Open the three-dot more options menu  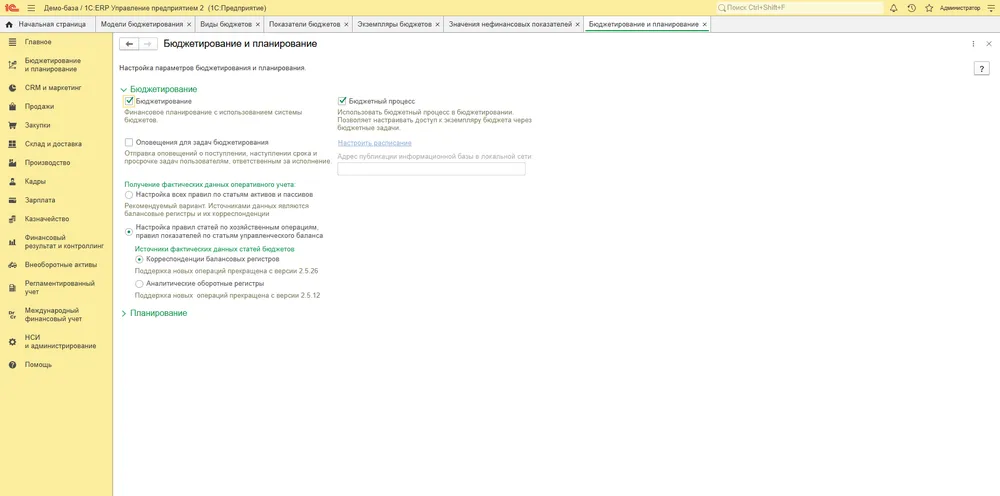coord(973,44)
